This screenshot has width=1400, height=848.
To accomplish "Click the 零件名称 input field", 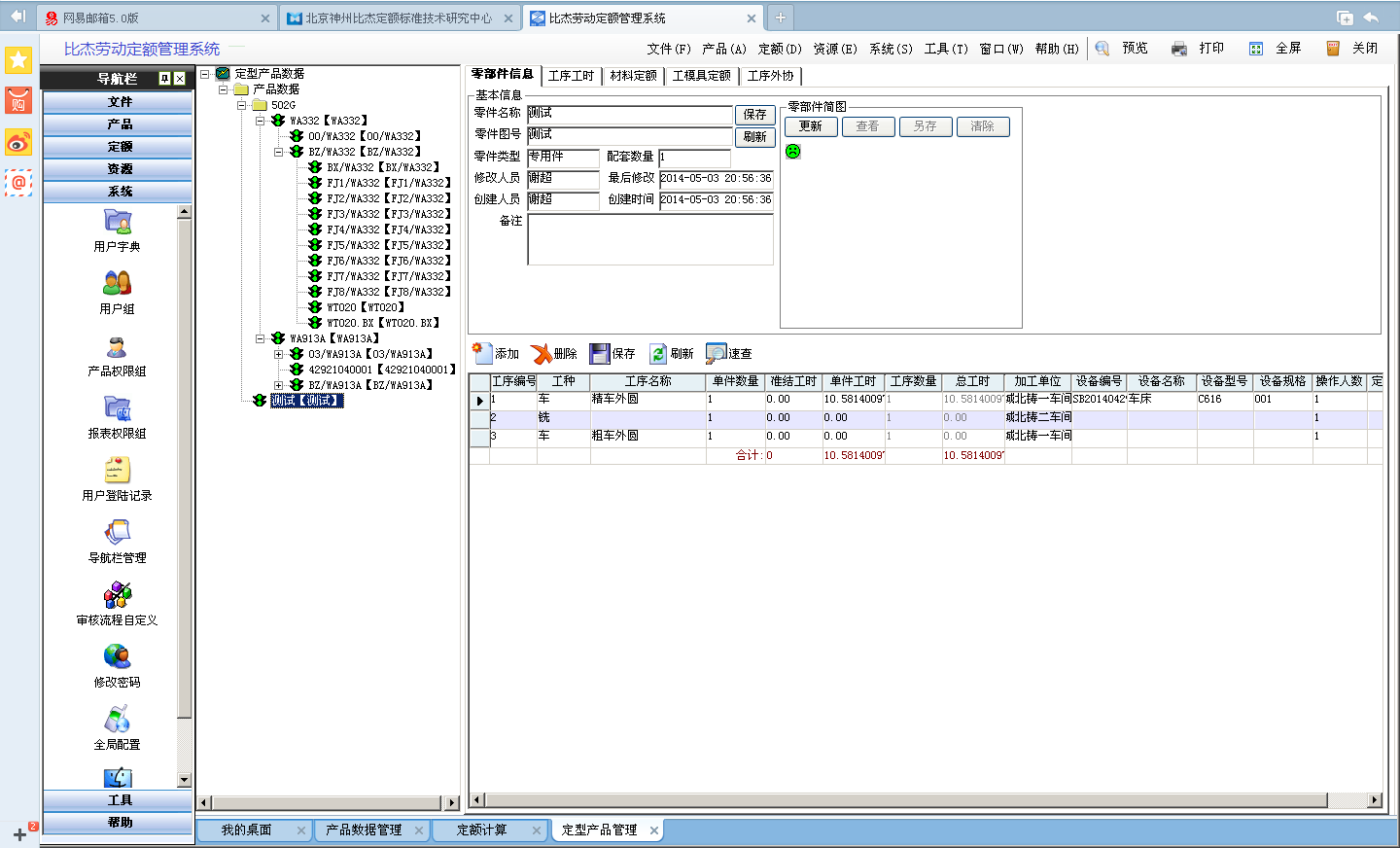I will 629,115.
